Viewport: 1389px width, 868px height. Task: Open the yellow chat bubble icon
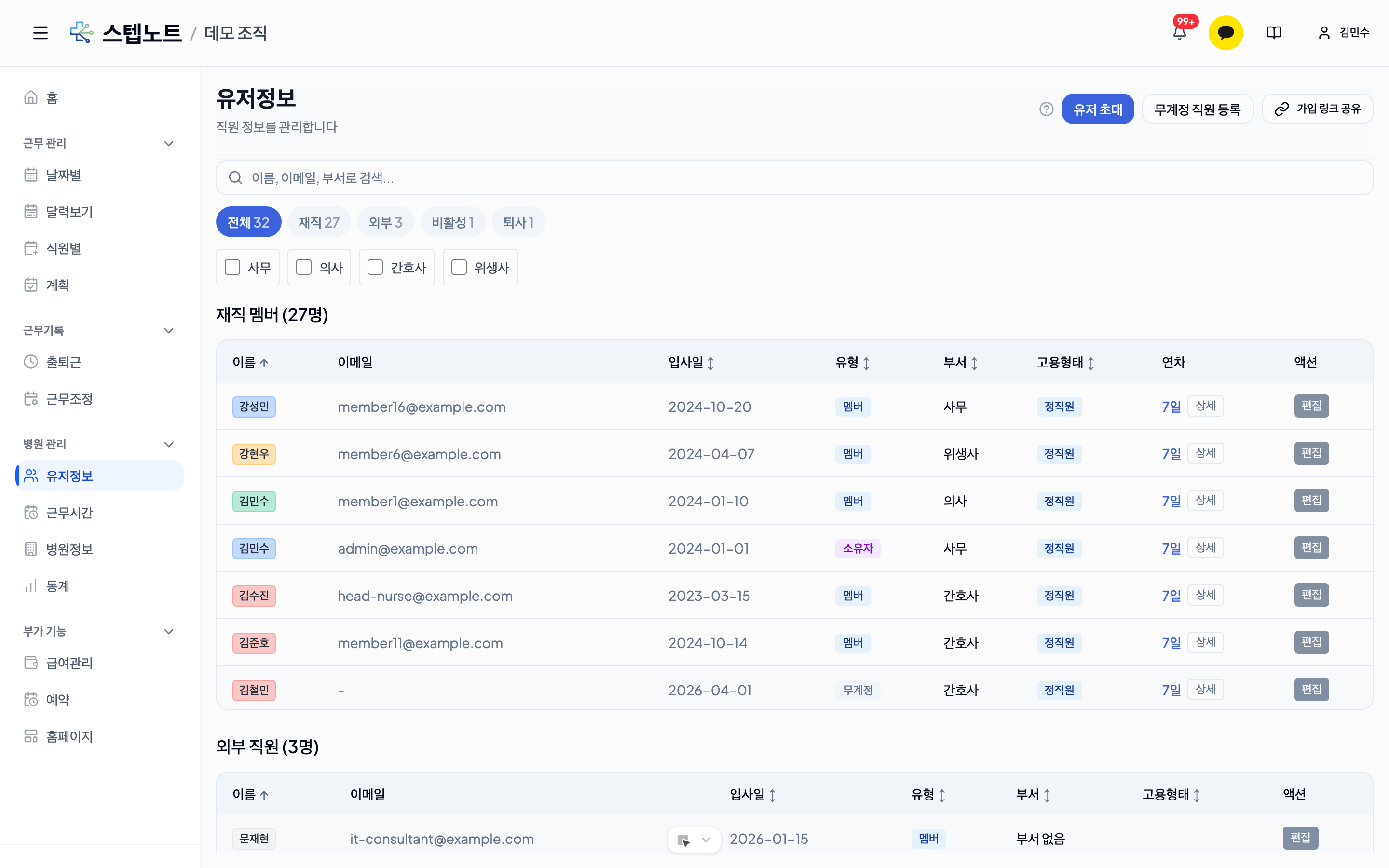point(1226,33)
